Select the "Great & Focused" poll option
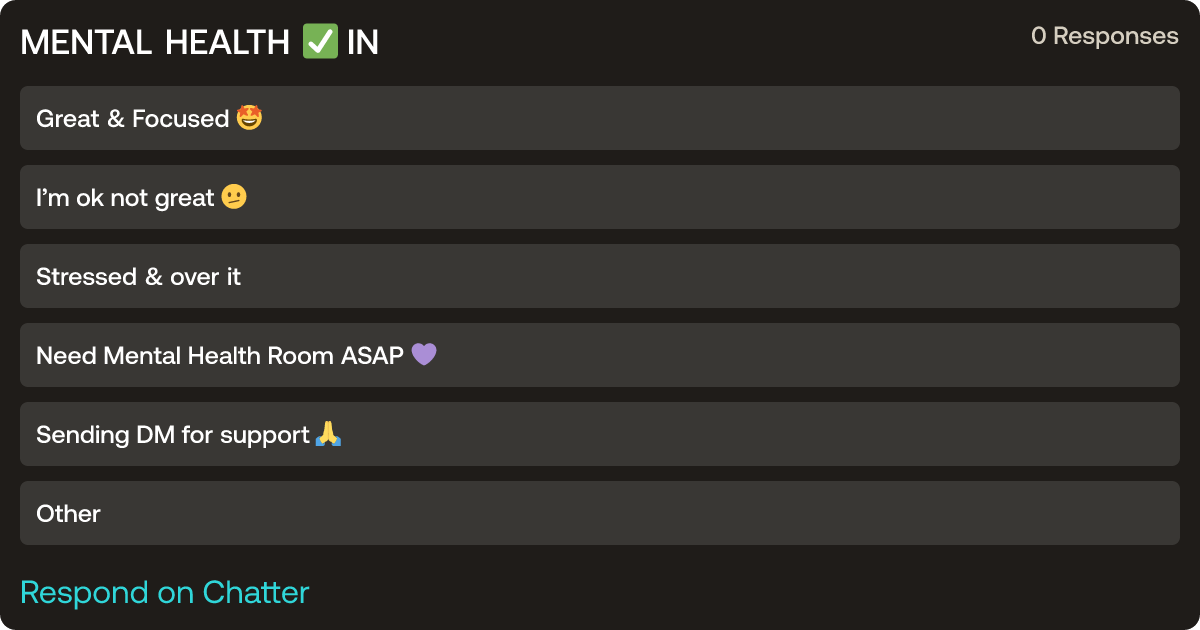The width and height of the screenshot is (1200, 630). (600, 118)
